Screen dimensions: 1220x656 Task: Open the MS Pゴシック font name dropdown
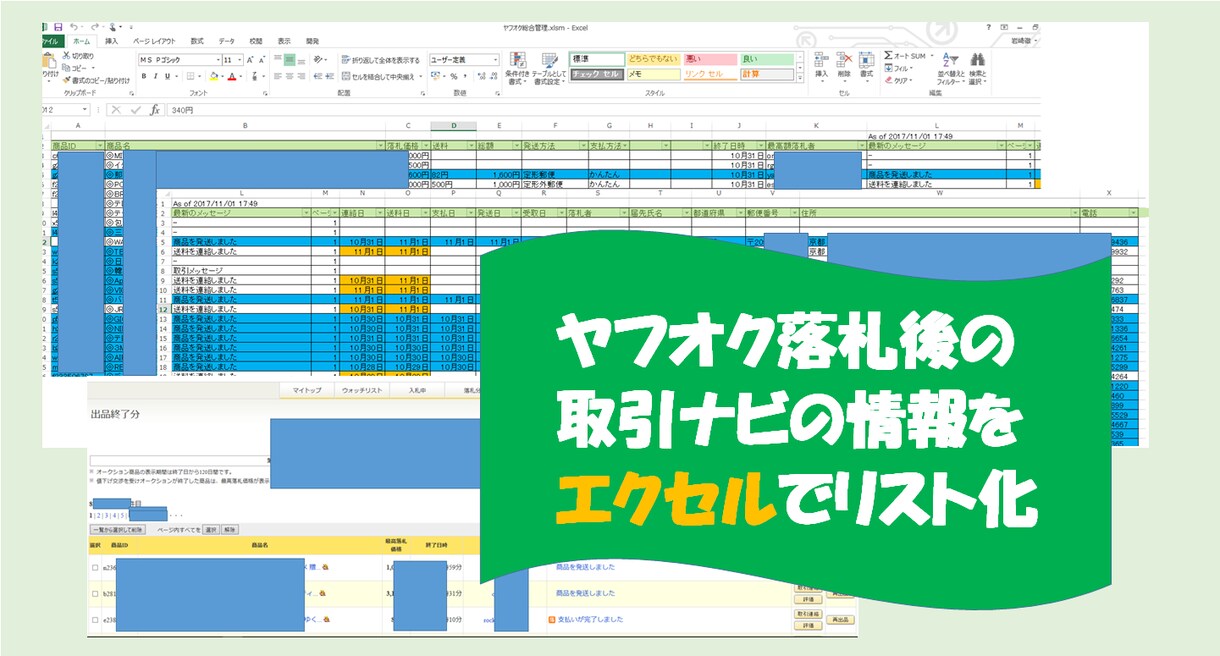(218, 60)
